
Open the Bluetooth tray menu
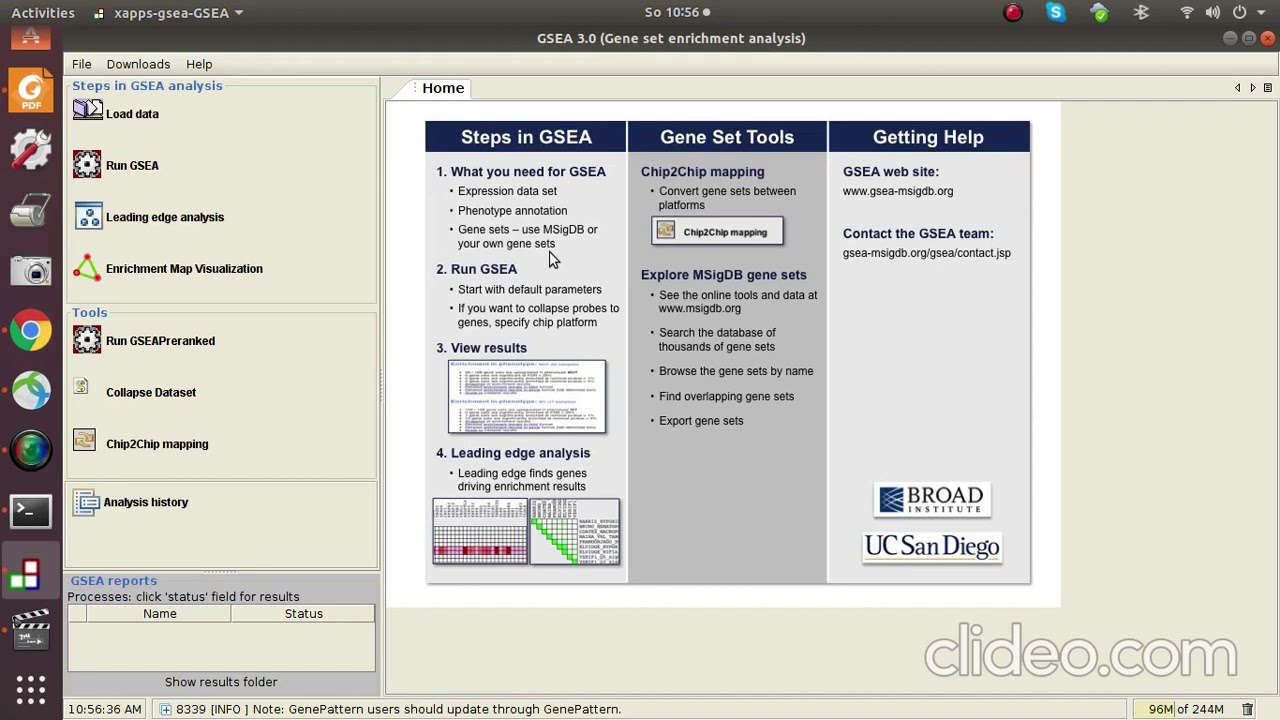tap(1141, 12)
